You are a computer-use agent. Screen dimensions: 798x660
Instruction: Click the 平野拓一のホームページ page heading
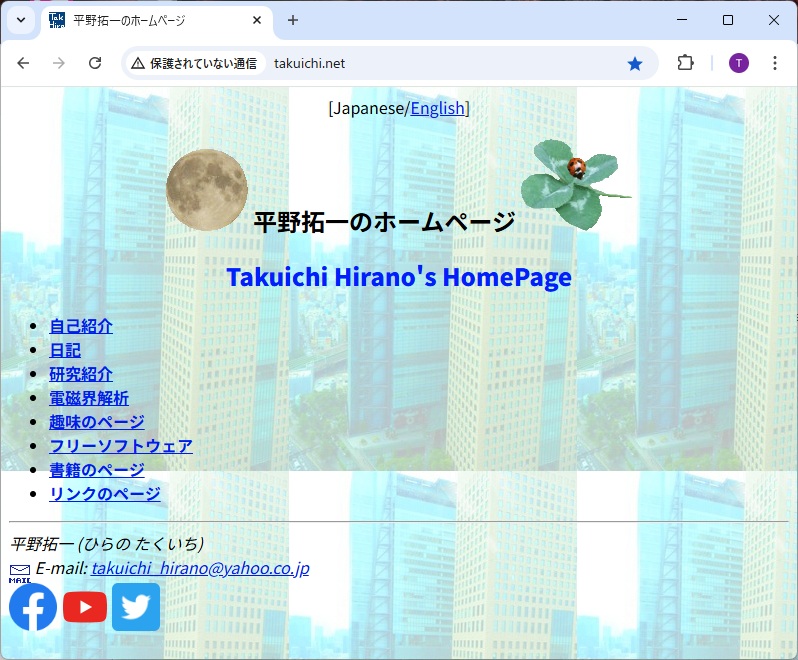[384, 222]
